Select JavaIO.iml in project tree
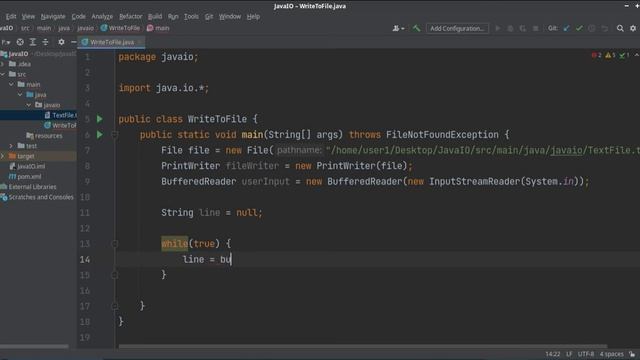The height and width of the screenshot is (360, 640). 28,166
